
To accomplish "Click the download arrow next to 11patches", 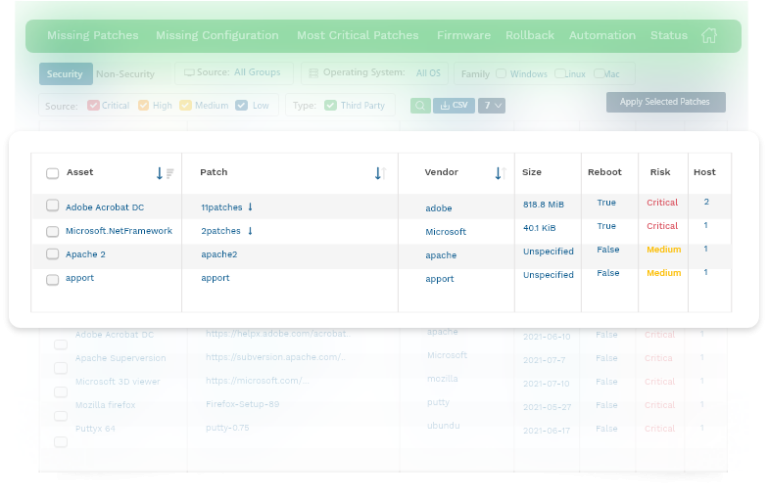I will coord(250,207).
